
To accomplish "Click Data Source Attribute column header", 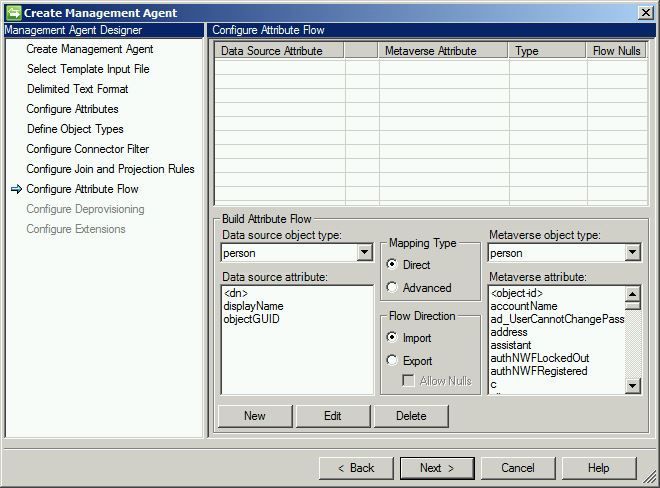I will (x=279, y=51).
